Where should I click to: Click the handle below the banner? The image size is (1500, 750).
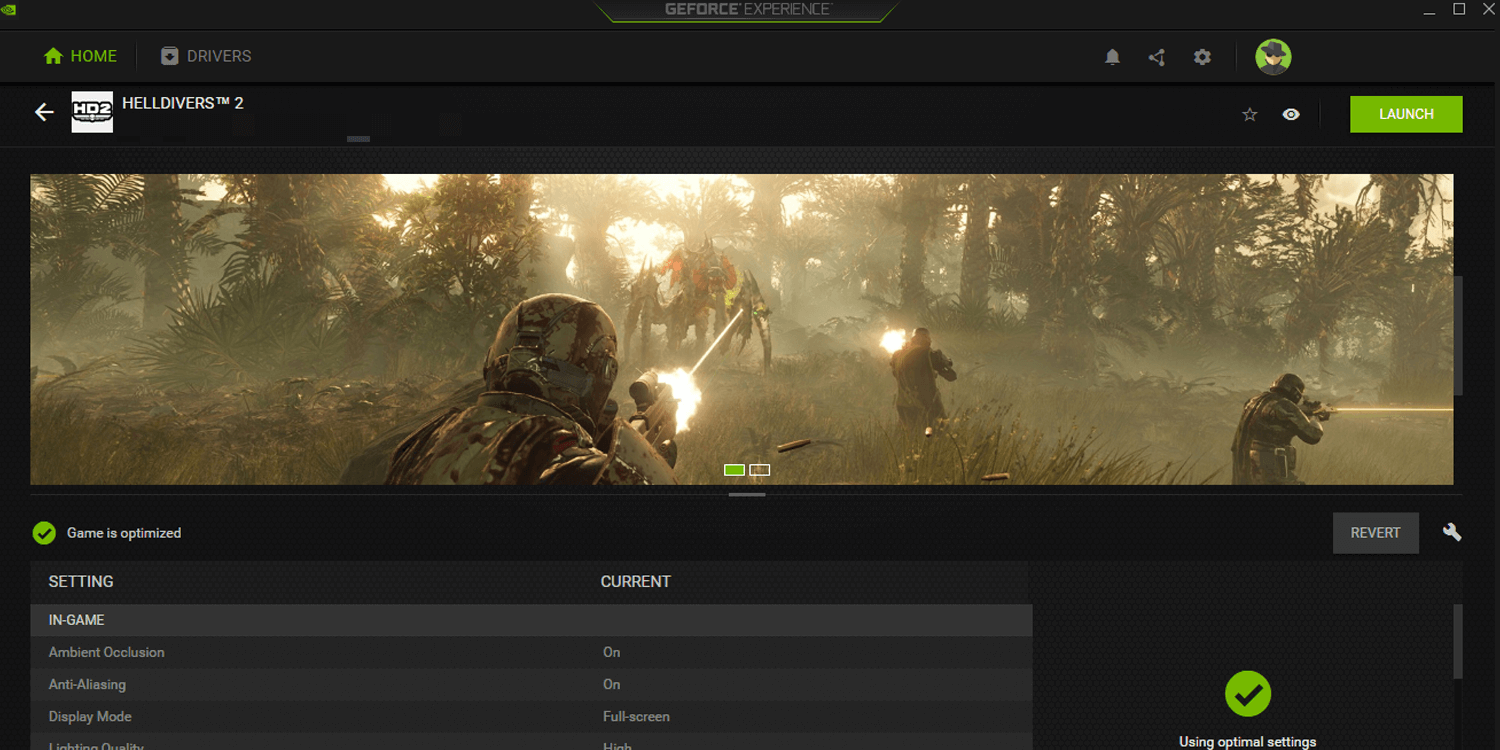(747, 494)
